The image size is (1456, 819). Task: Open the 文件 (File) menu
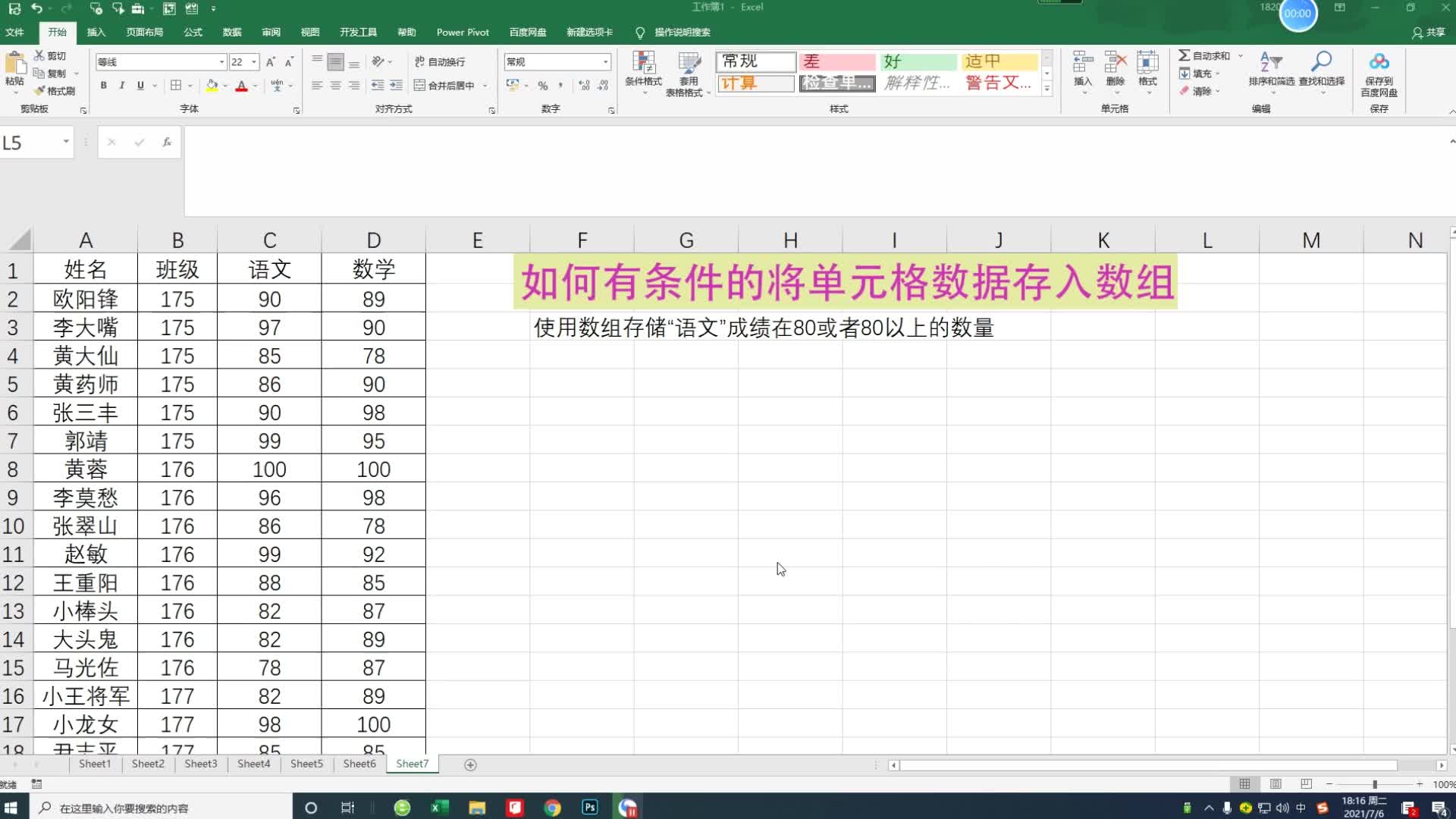click(14, 32)
